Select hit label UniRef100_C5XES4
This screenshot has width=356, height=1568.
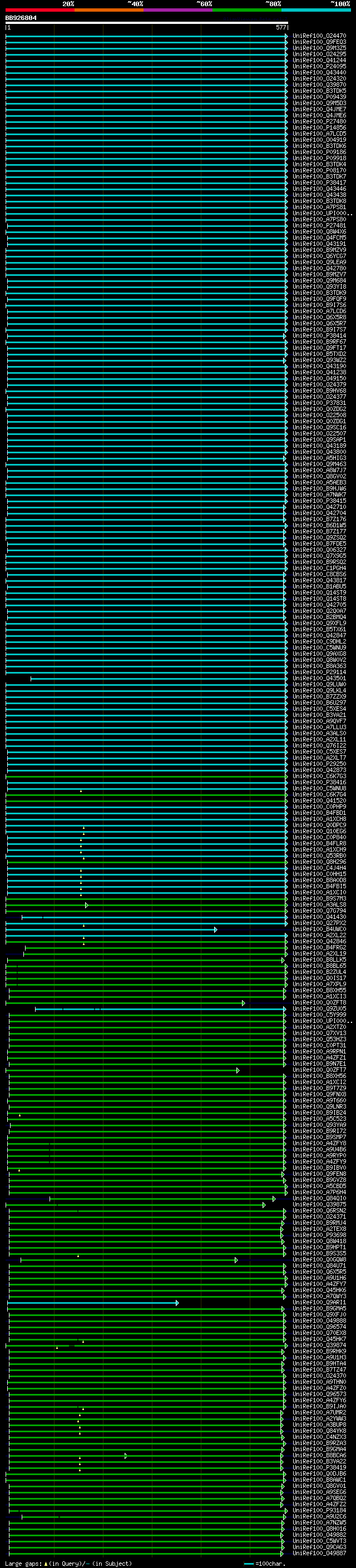pos(319,709)
